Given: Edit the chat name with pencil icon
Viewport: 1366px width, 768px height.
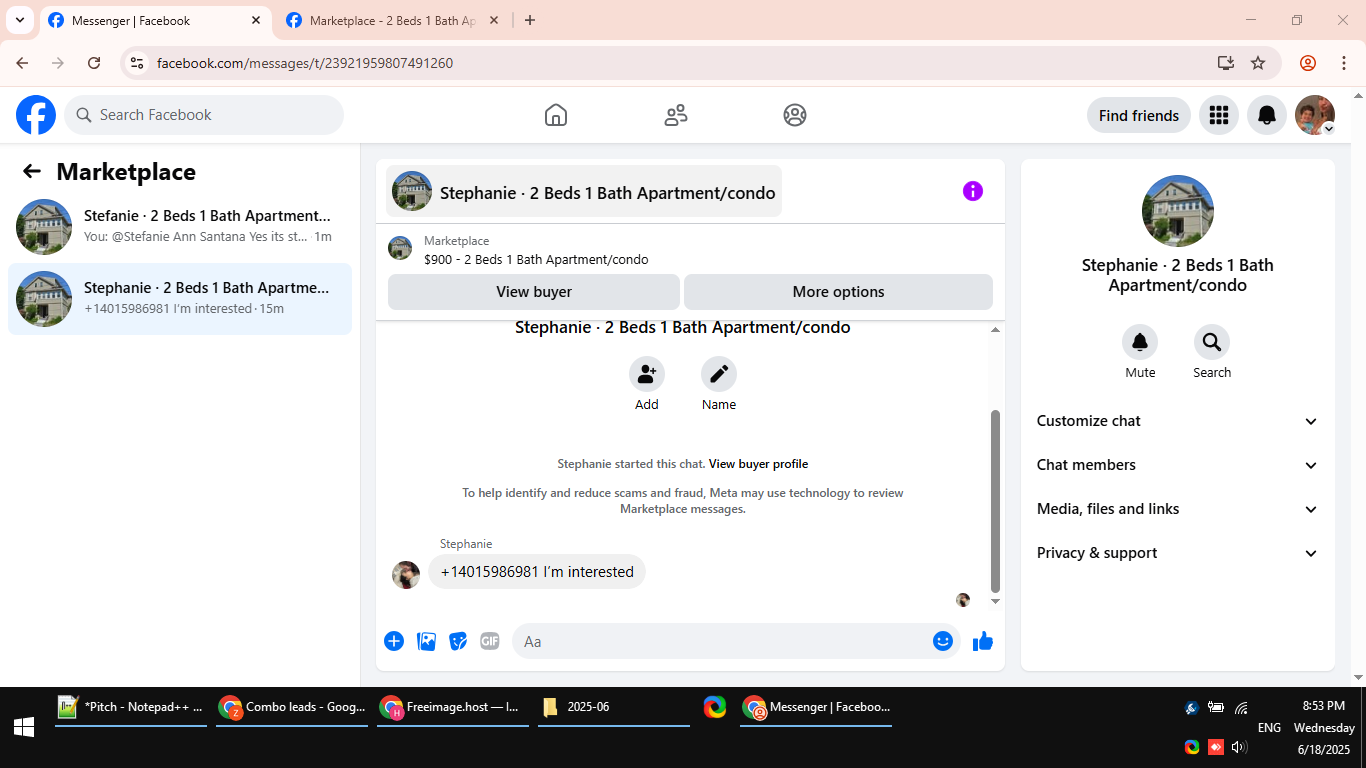Looking at the screenshot, I should tap(719, 374).
